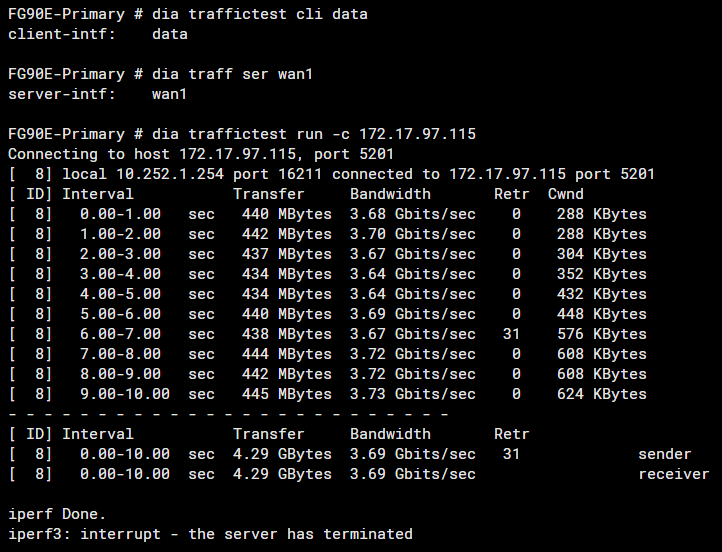Click the dashed separator line
722x552 pixels.
coord(228,414)
